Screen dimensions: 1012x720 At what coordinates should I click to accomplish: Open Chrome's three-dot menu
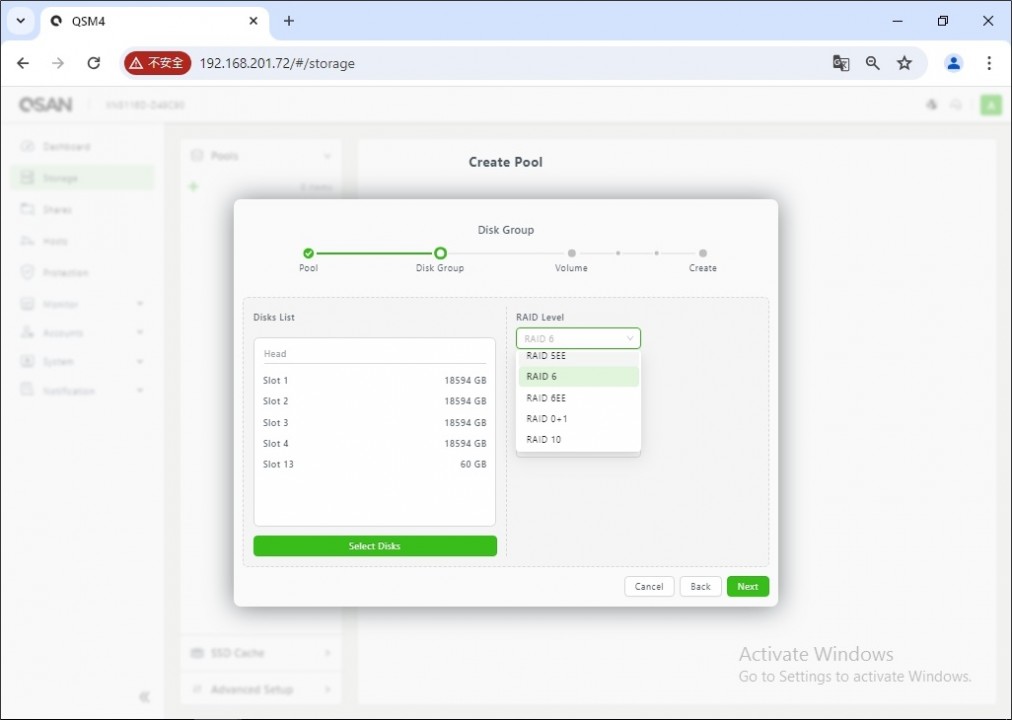pyautogui.click(x=988, y=63)
